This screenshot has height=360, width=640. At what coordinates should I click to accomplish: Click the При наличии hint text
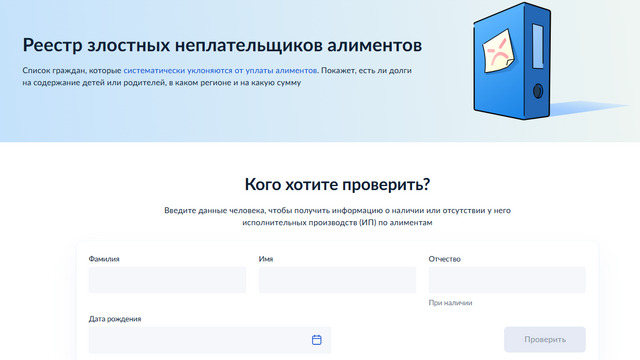[x=450, y=303]
